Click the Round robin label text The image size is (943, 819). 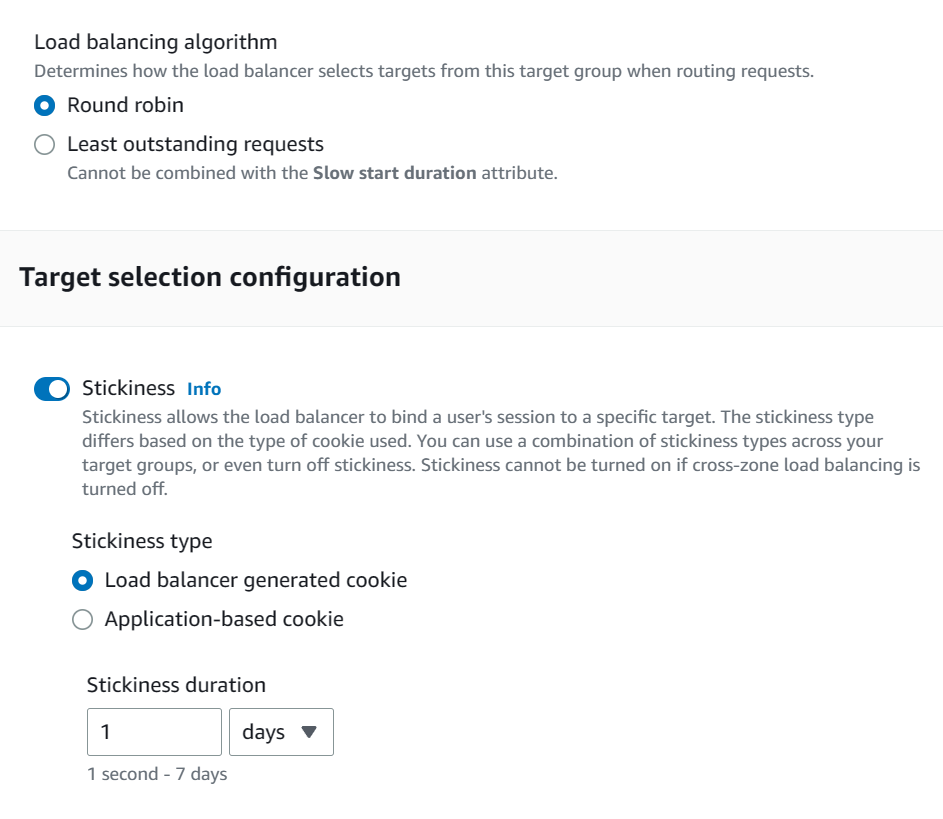[125, 105]
